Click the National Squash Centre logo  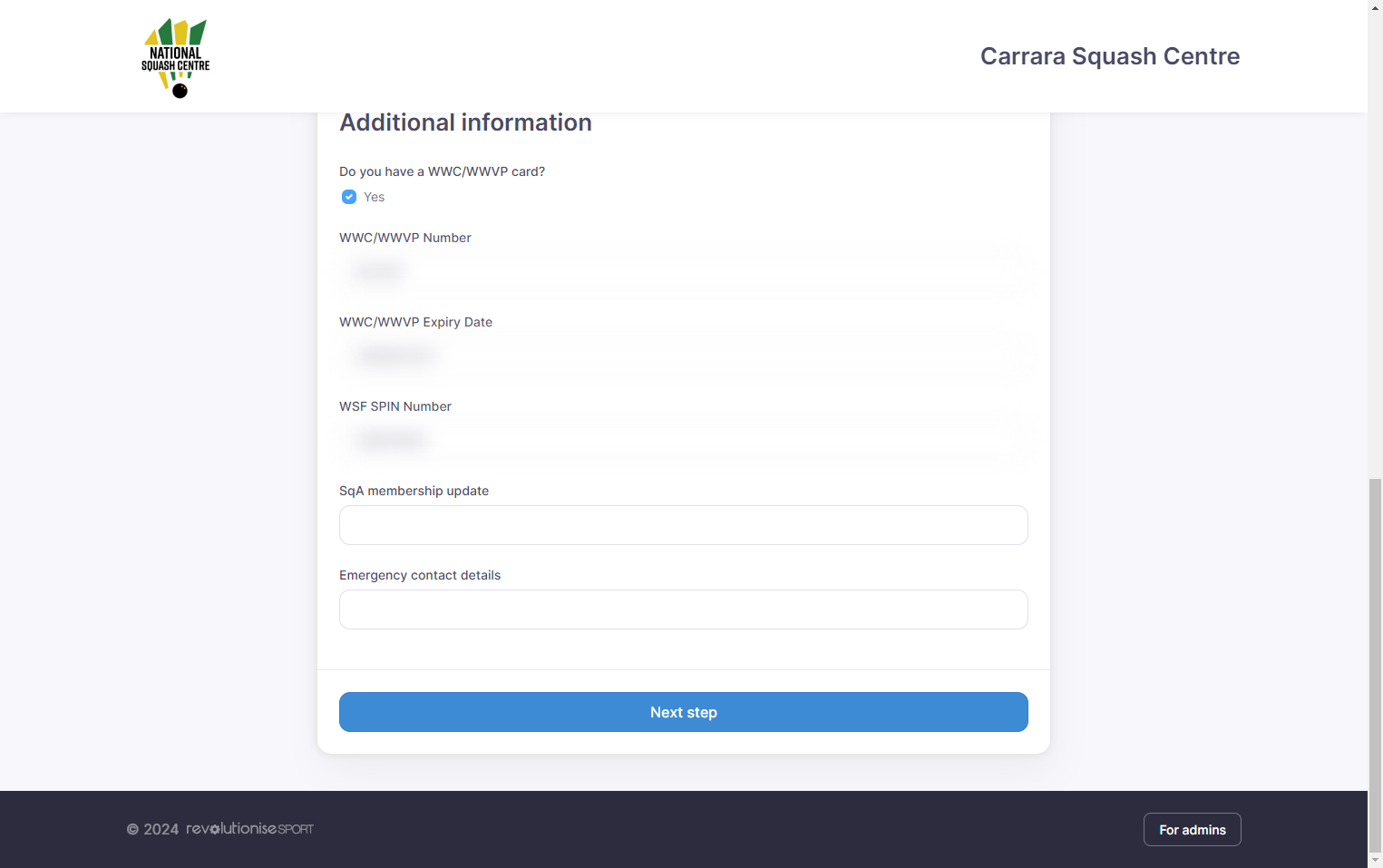click(x=176, y=57)
